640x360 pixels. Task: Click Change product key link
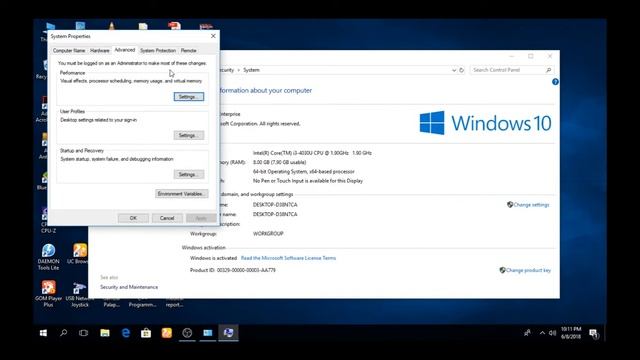click(528, 270)
